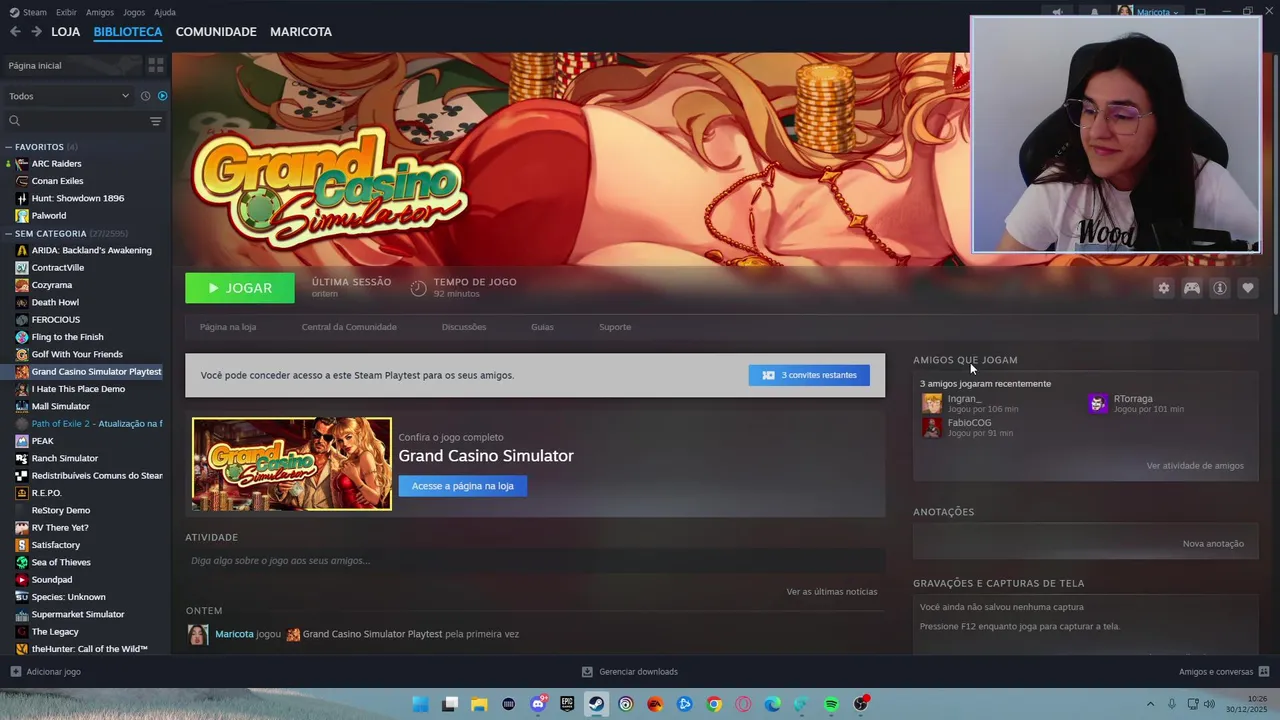Open Windows Start menu

pyautogui.click(x=421, y=704)
